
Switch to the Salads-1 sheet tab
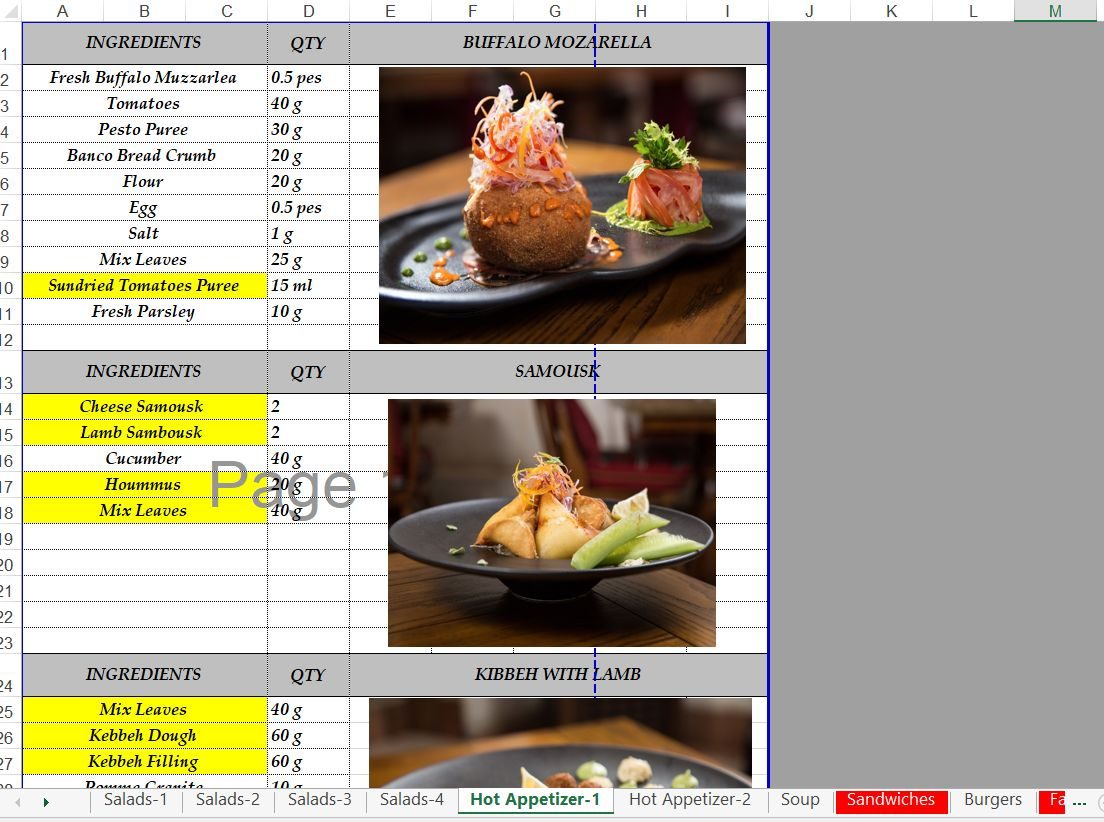[135, 800]
